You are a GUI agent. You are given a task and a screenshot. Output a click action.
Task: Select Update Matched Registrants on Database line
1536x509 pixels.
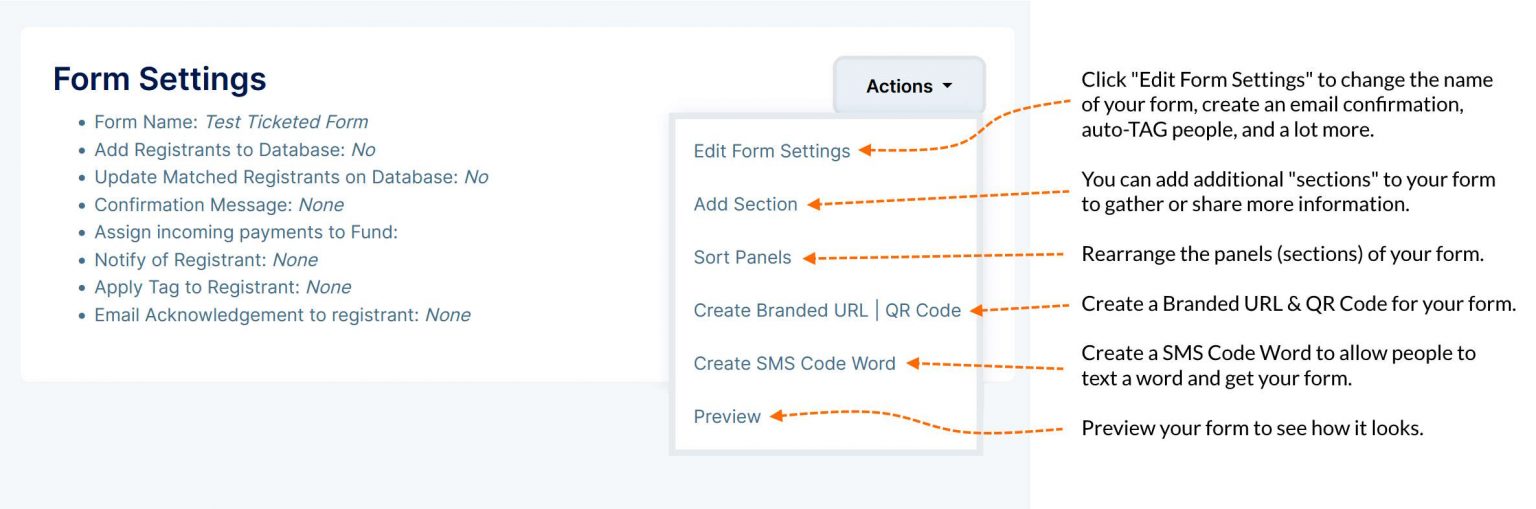point(291,177)
